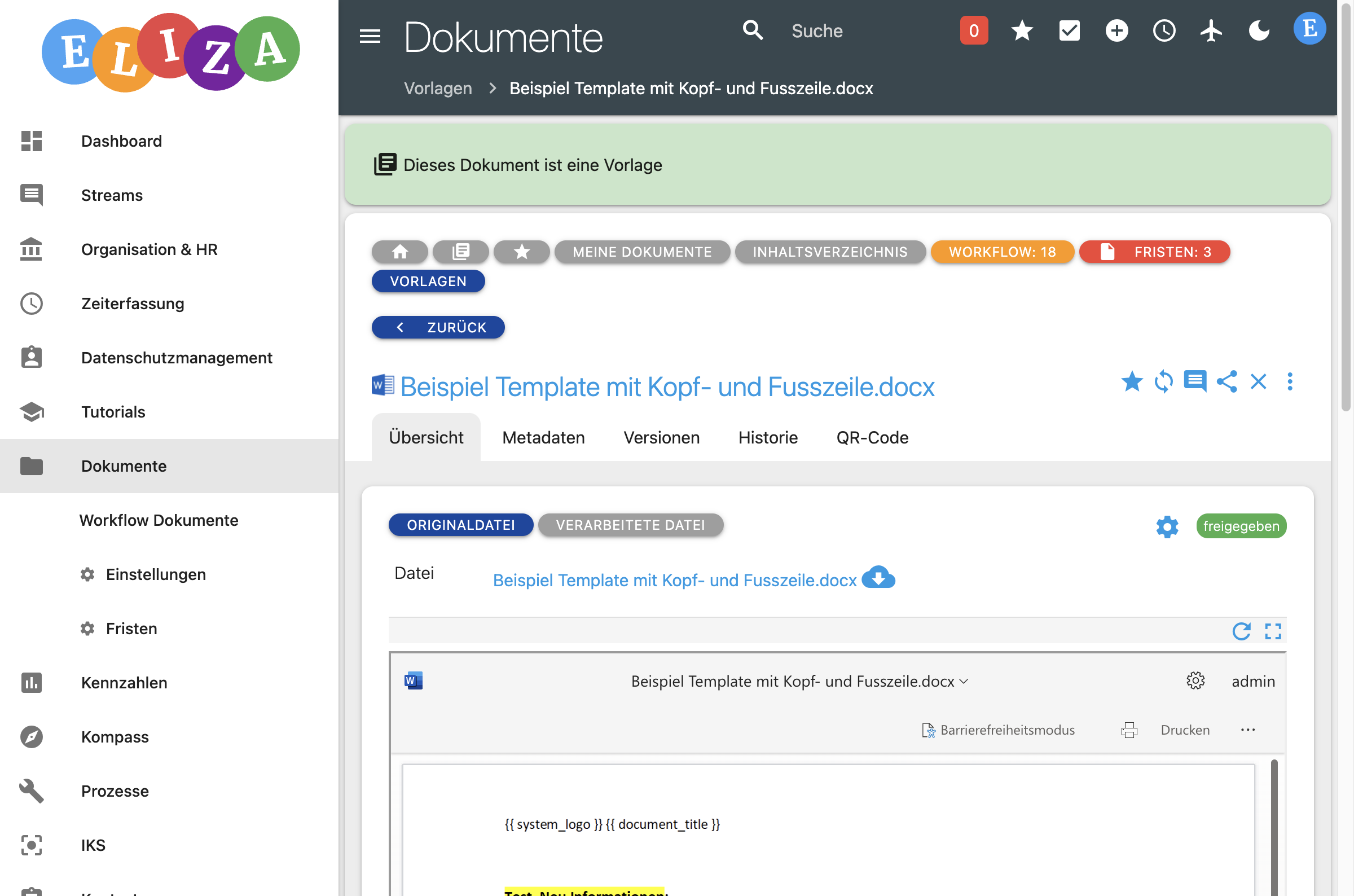Mark document as favorite with blue star
1354x896 pixels.
click(1132, 381)
